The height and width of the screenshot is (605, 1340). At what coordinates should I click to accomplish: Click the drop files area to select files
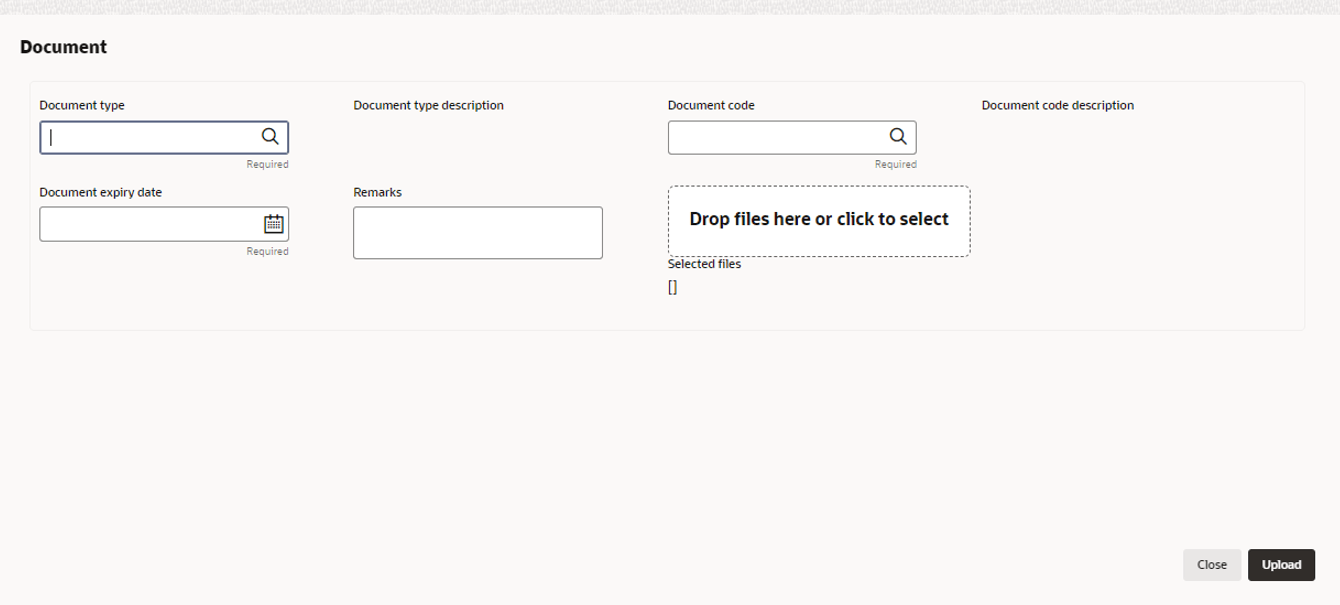pos(819,221)
